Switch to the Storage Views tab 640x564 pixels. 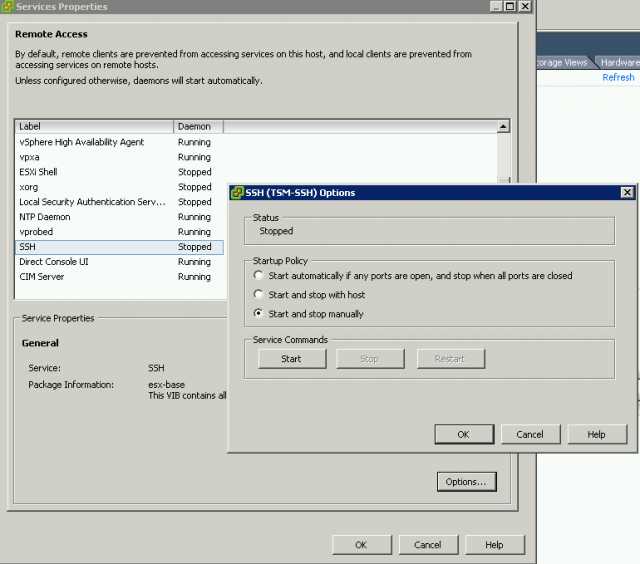563,62
